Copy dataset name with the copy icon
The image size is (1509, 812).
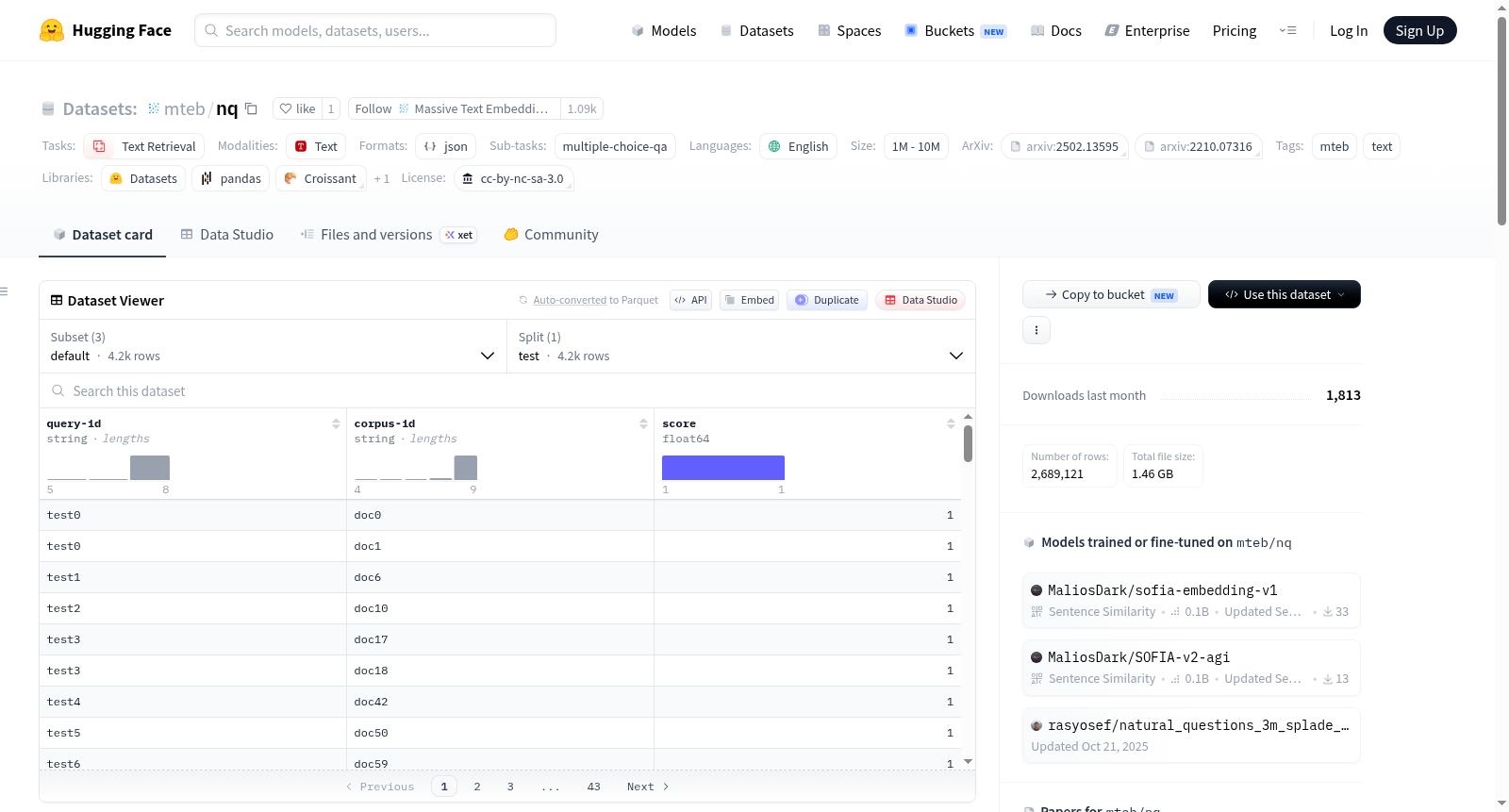[251, 108]
